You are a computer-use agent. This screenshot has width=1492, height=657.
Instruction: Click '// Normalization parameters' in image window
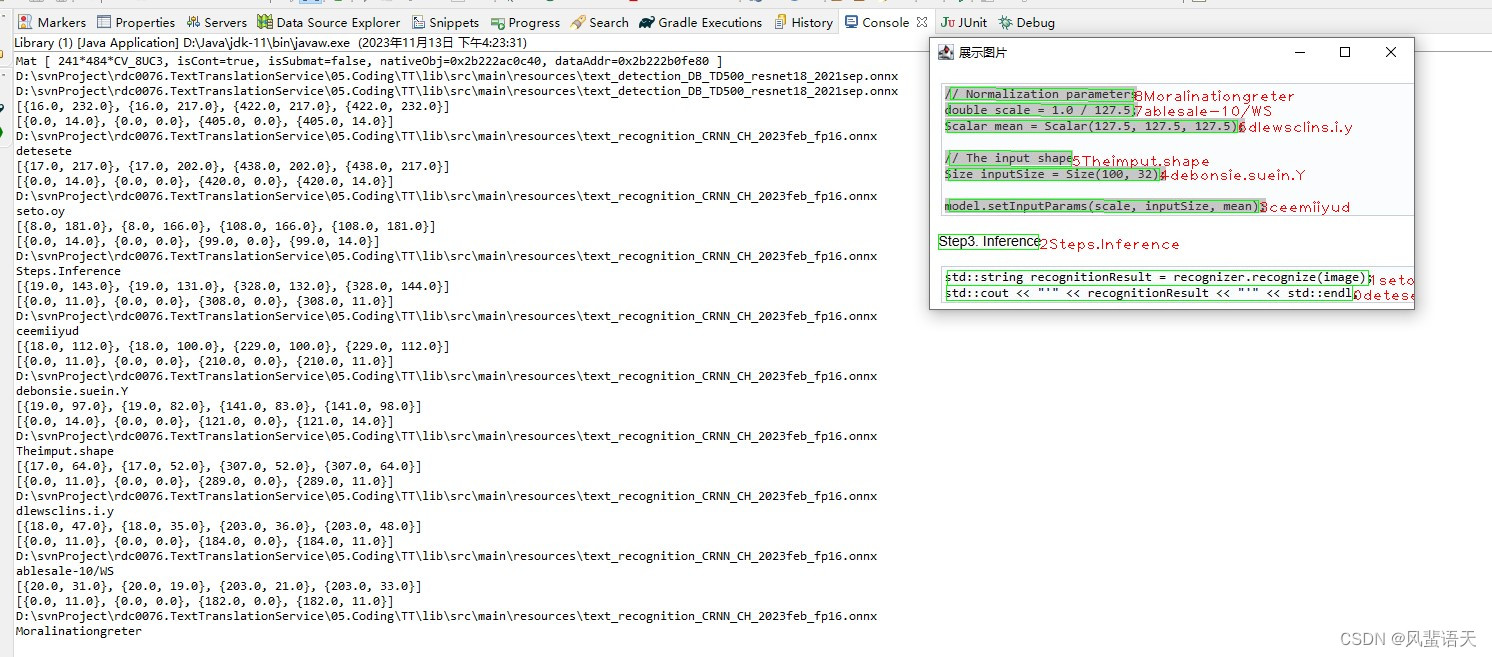point(1040,94)
